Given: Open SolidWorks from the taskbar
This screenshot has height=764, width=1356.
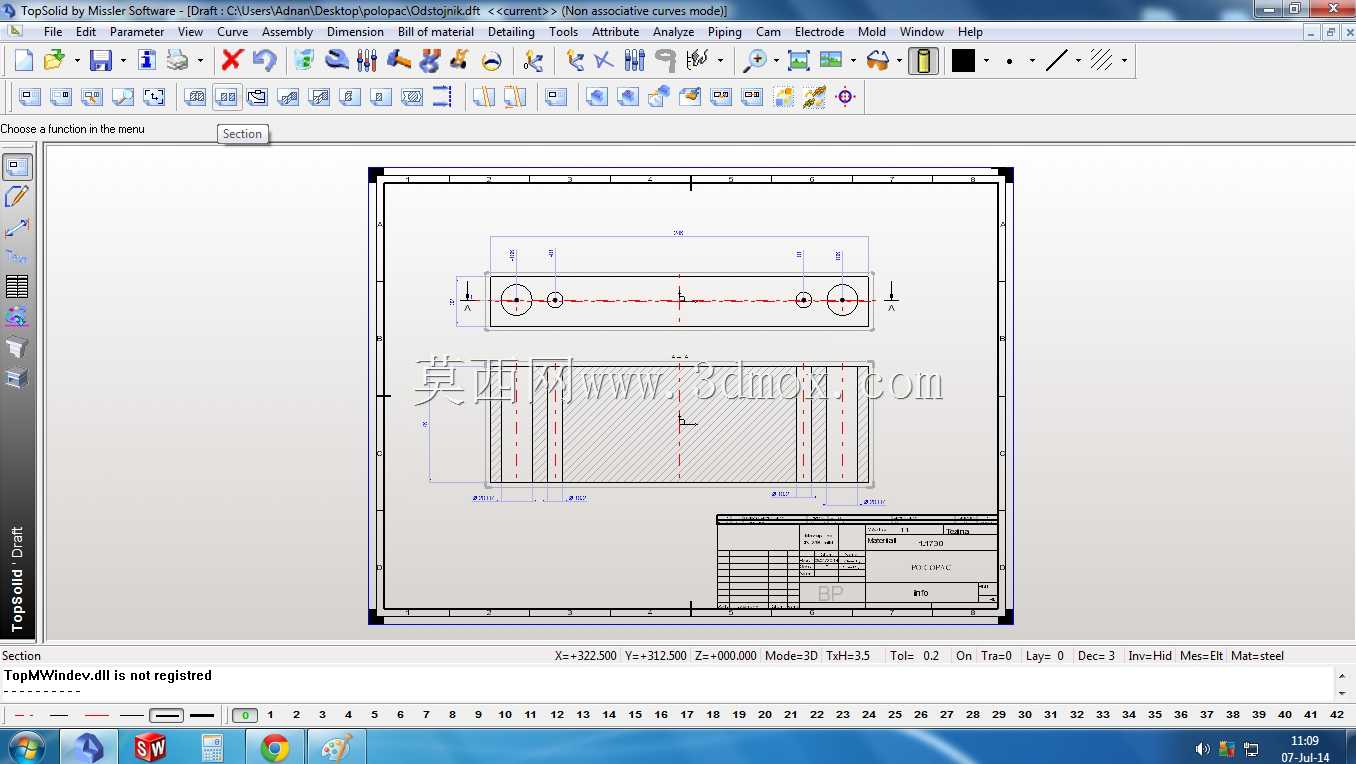Looking at the screenshot, I should [150, 747].
